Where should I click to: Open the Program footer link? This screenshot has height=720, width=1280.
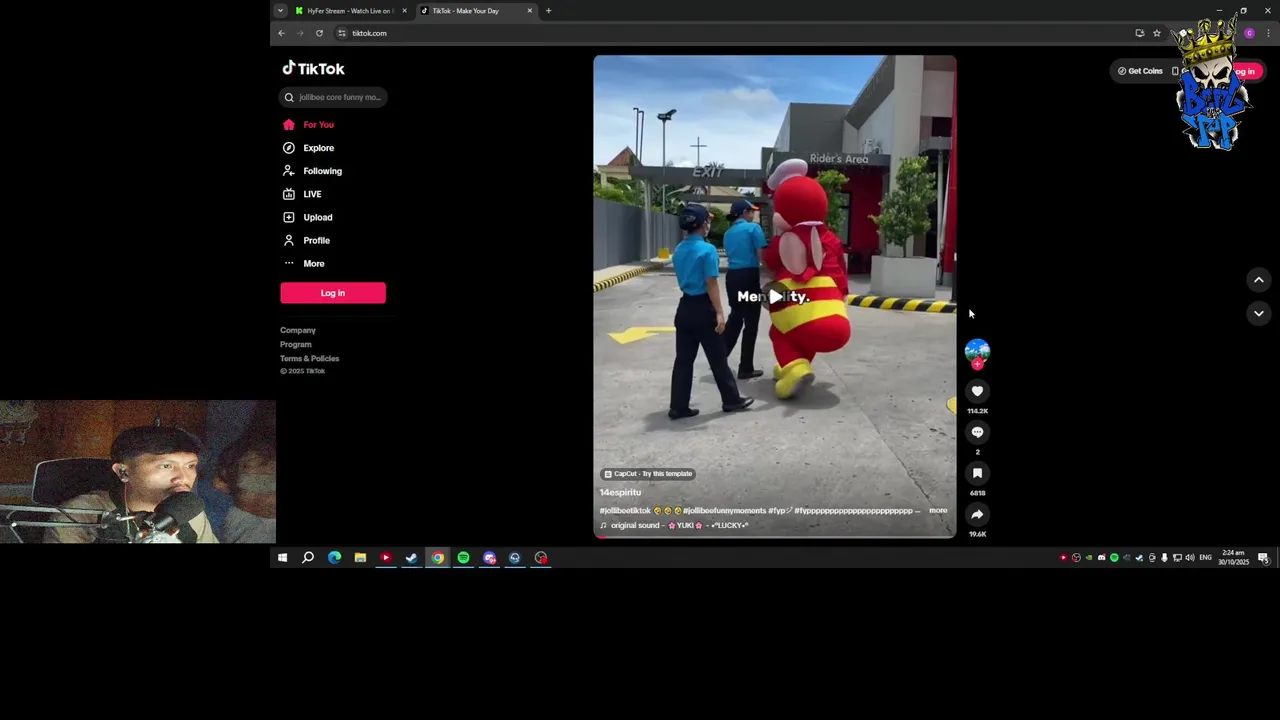(x=296, y=344)
